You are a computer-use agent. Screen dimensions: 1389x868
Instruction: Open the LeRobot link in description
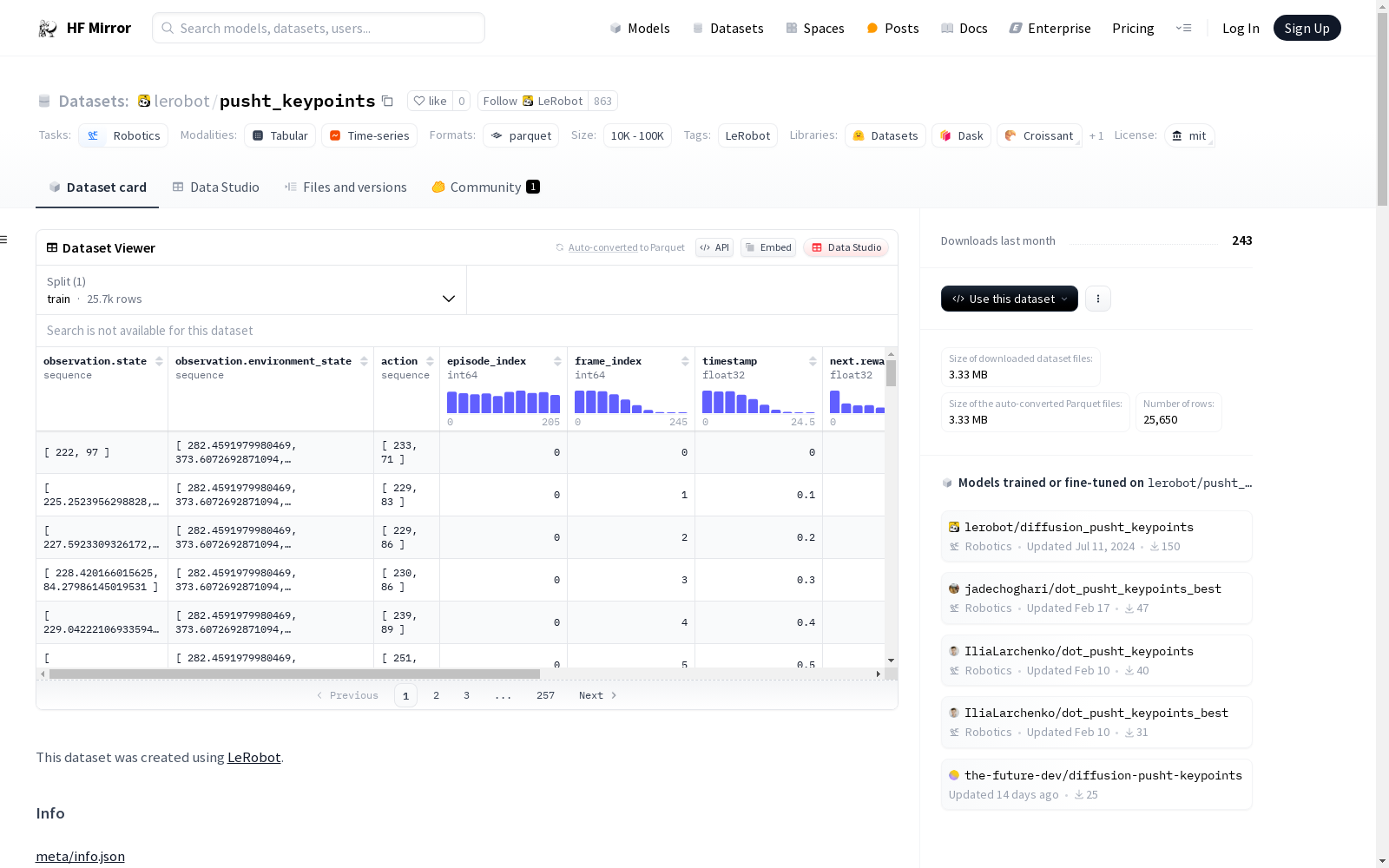[253, 758]
